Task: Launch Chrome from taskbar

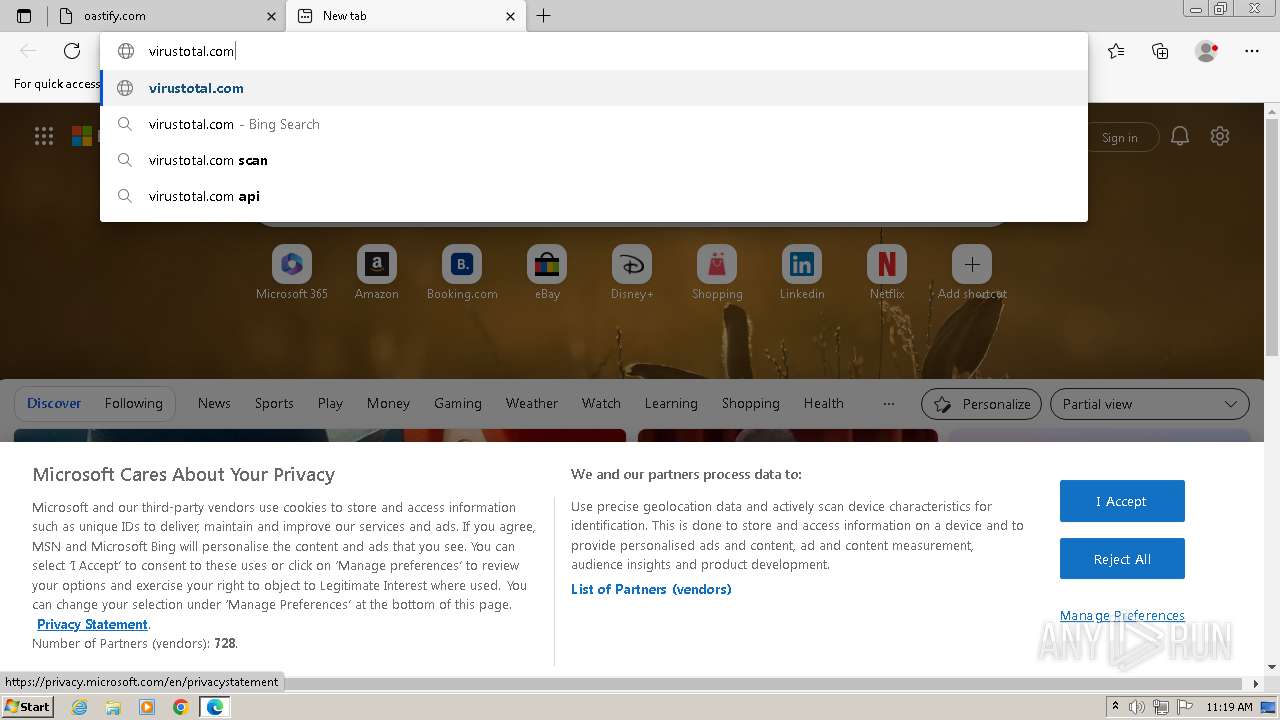Action: [180, 707]
